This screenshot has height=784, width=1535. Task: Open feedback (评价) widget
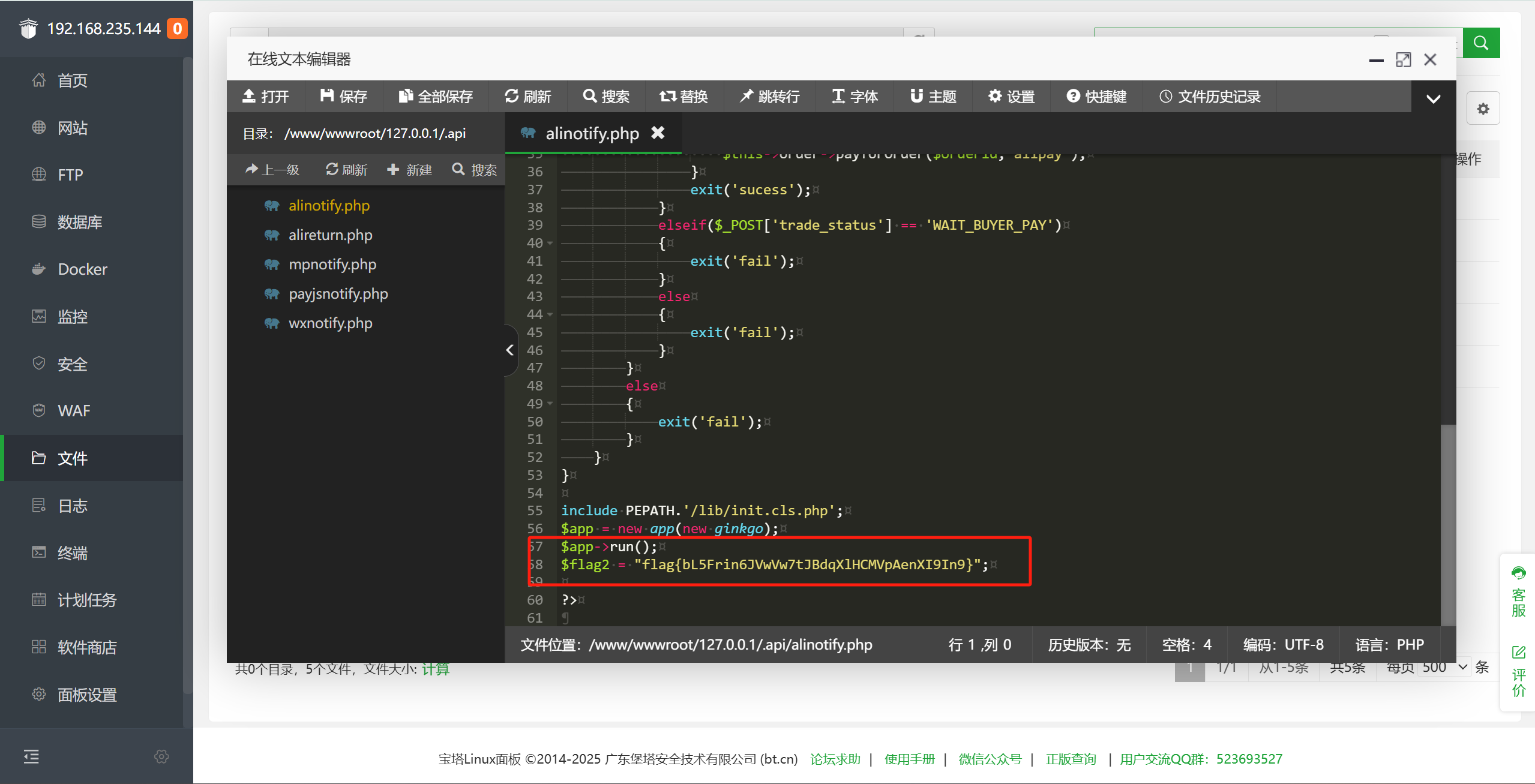1518,671
